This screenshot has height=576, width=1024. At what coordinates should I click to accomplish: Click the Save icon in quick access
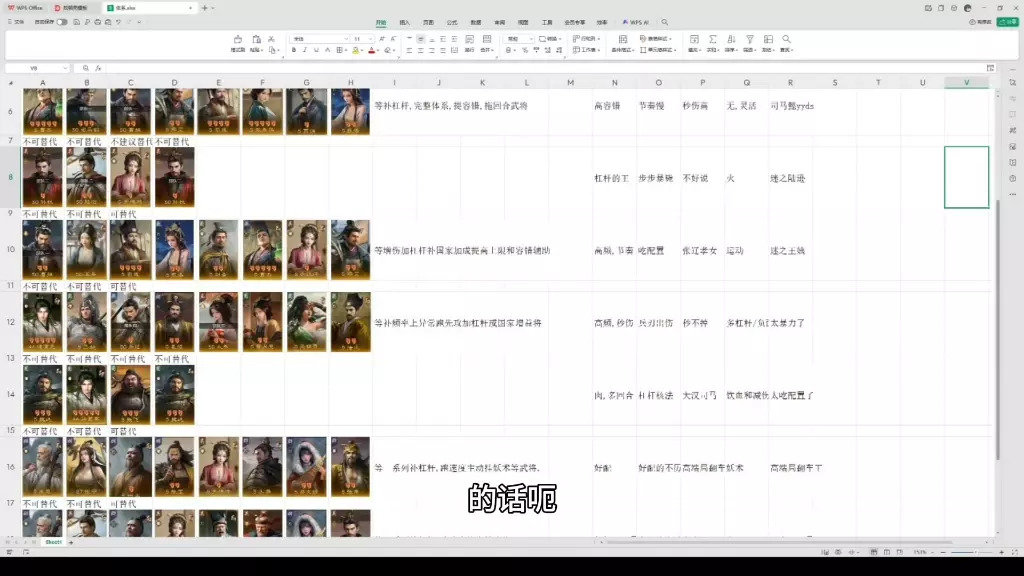click(76, 22)
